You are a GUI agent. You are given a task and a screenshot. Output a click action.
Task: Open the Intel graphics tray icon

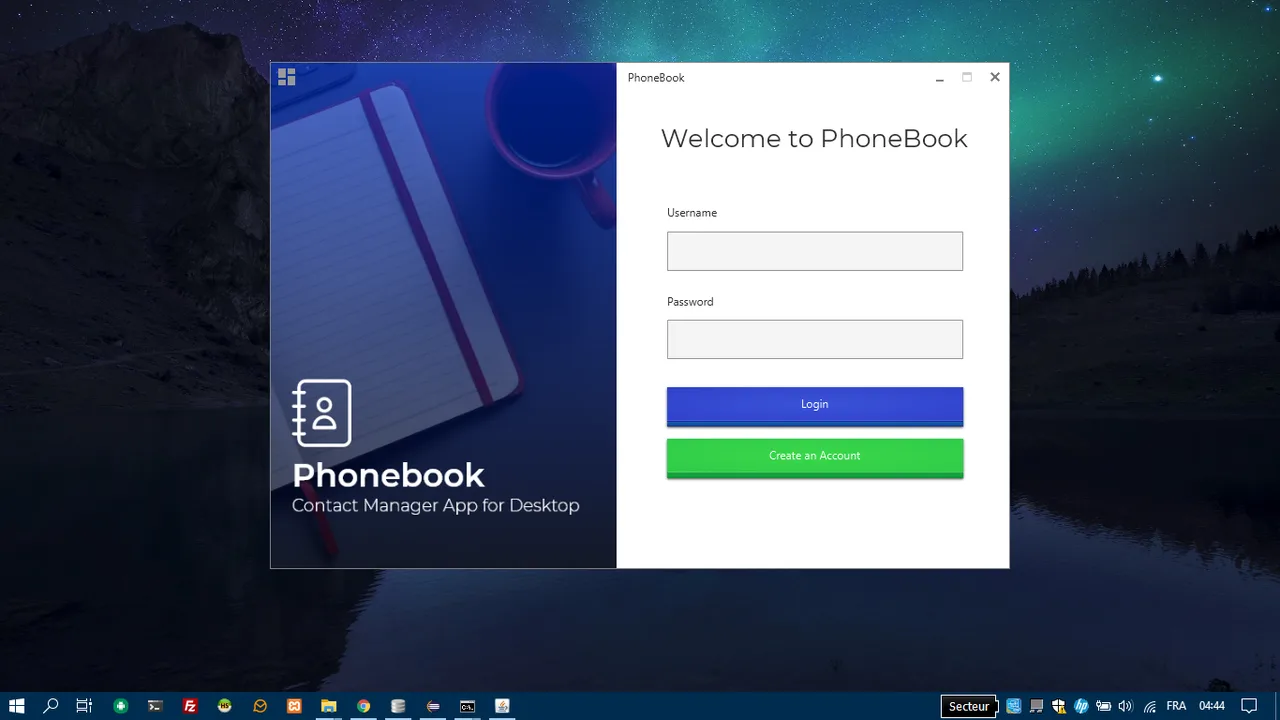click(x=1013, y=706)
